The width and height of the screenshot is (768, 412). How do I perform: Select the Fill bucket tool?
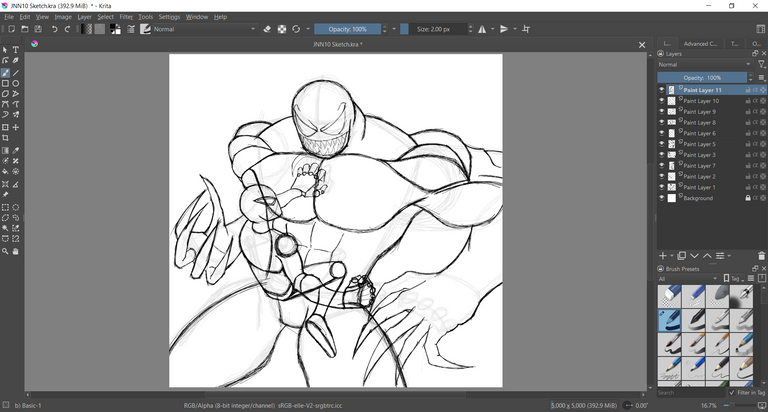(5, 171)
